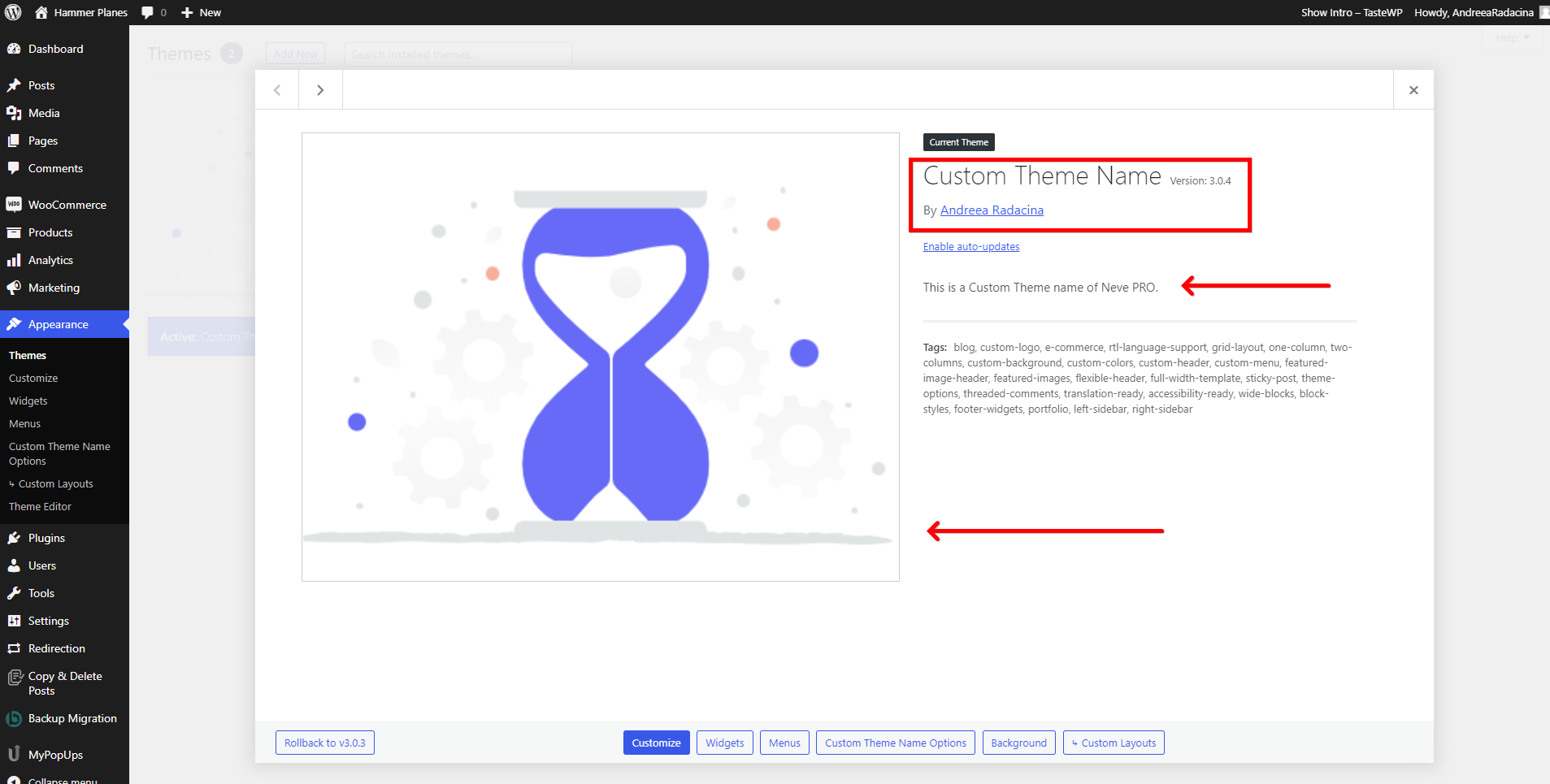Click the Tools sidebar icon
Image resolution: width=1550 pixels, height=784 pixels.
click(x=15, y=593)
